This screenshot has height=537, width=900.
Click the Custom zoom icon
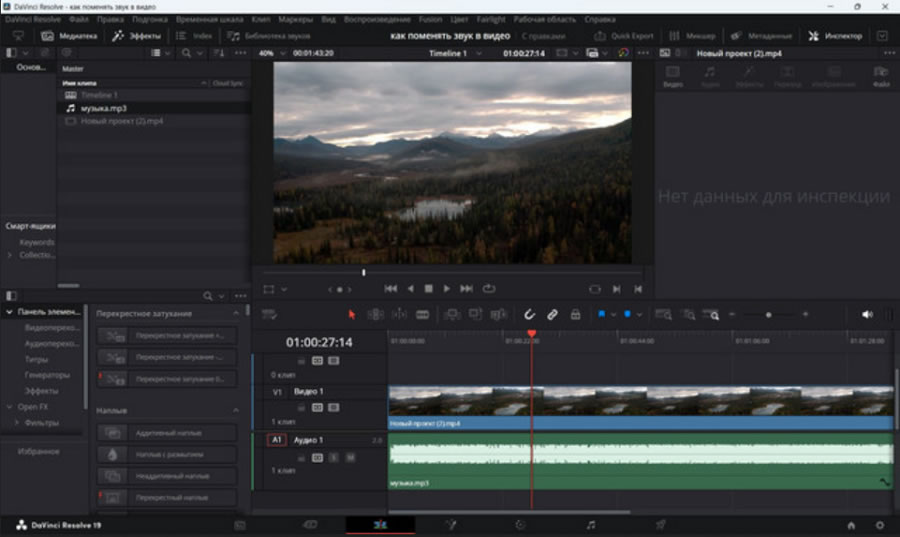click(711, 314)
